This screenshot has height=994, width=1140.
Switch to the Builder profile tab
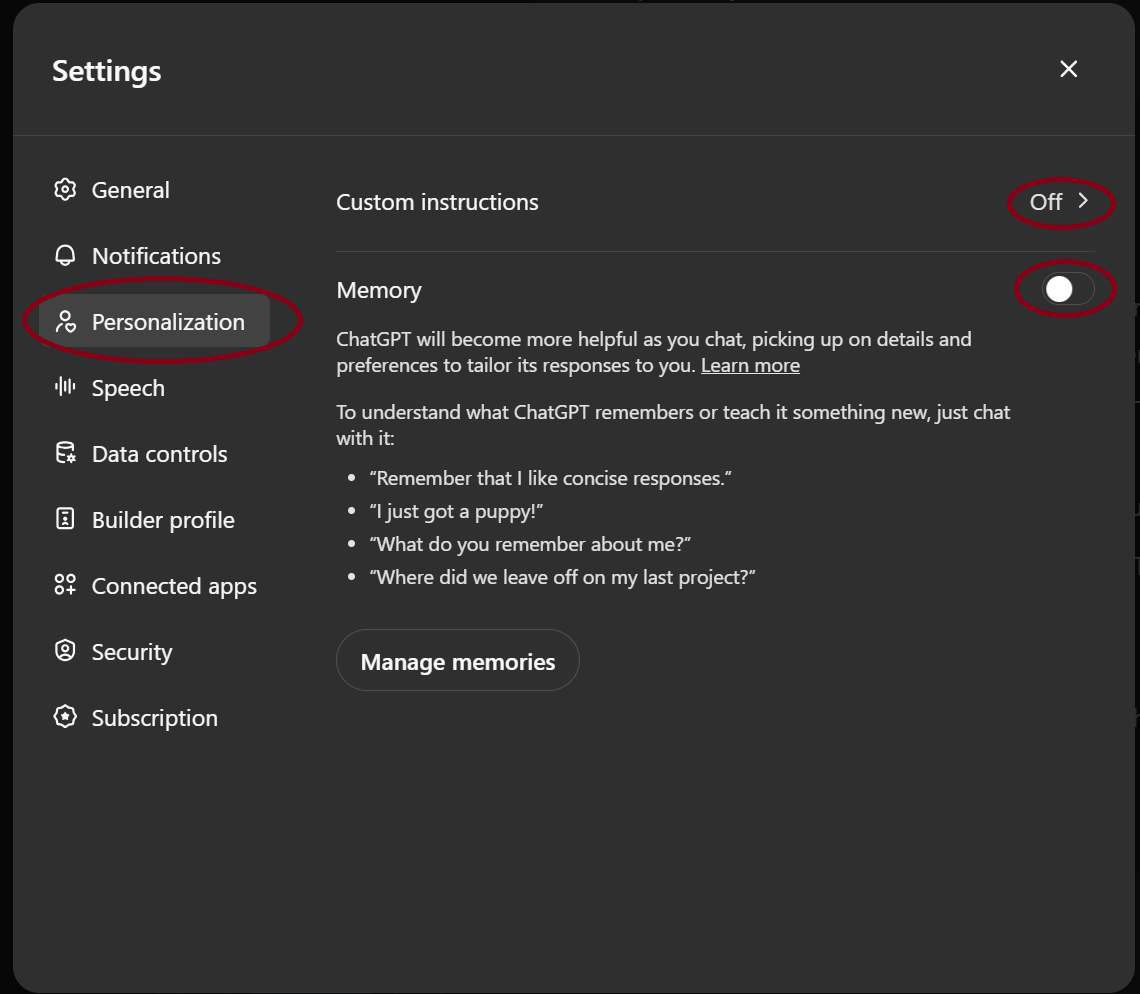click(x=154, y=520)
